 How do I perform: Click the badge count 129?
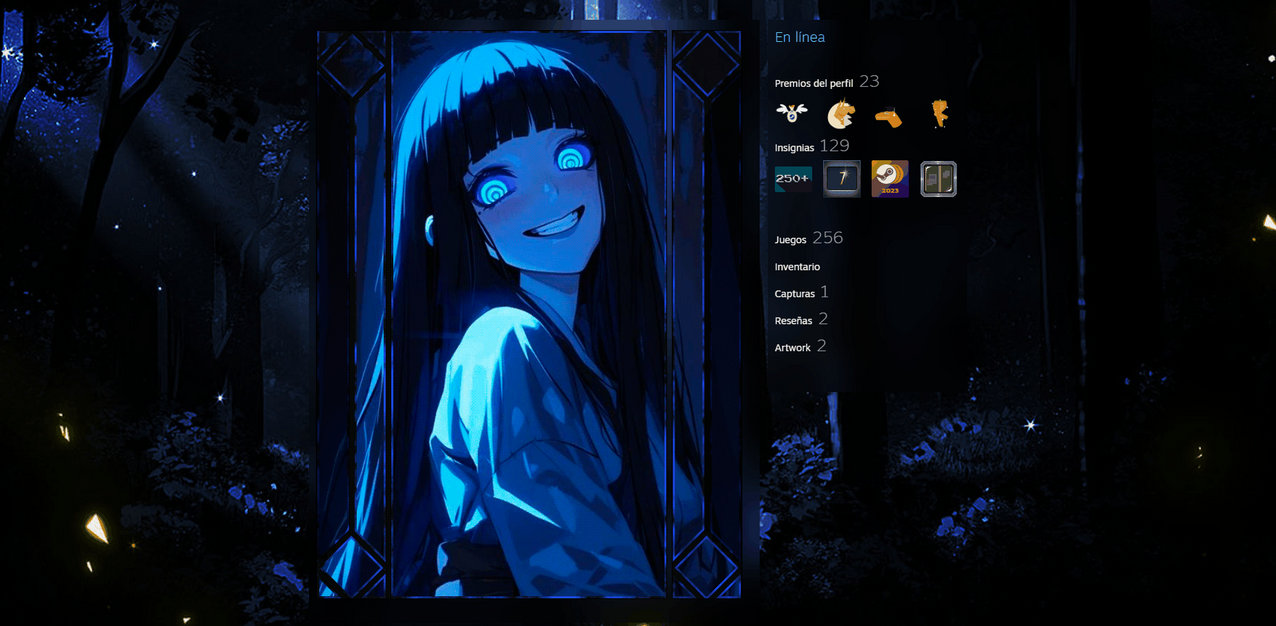[834, 146]
